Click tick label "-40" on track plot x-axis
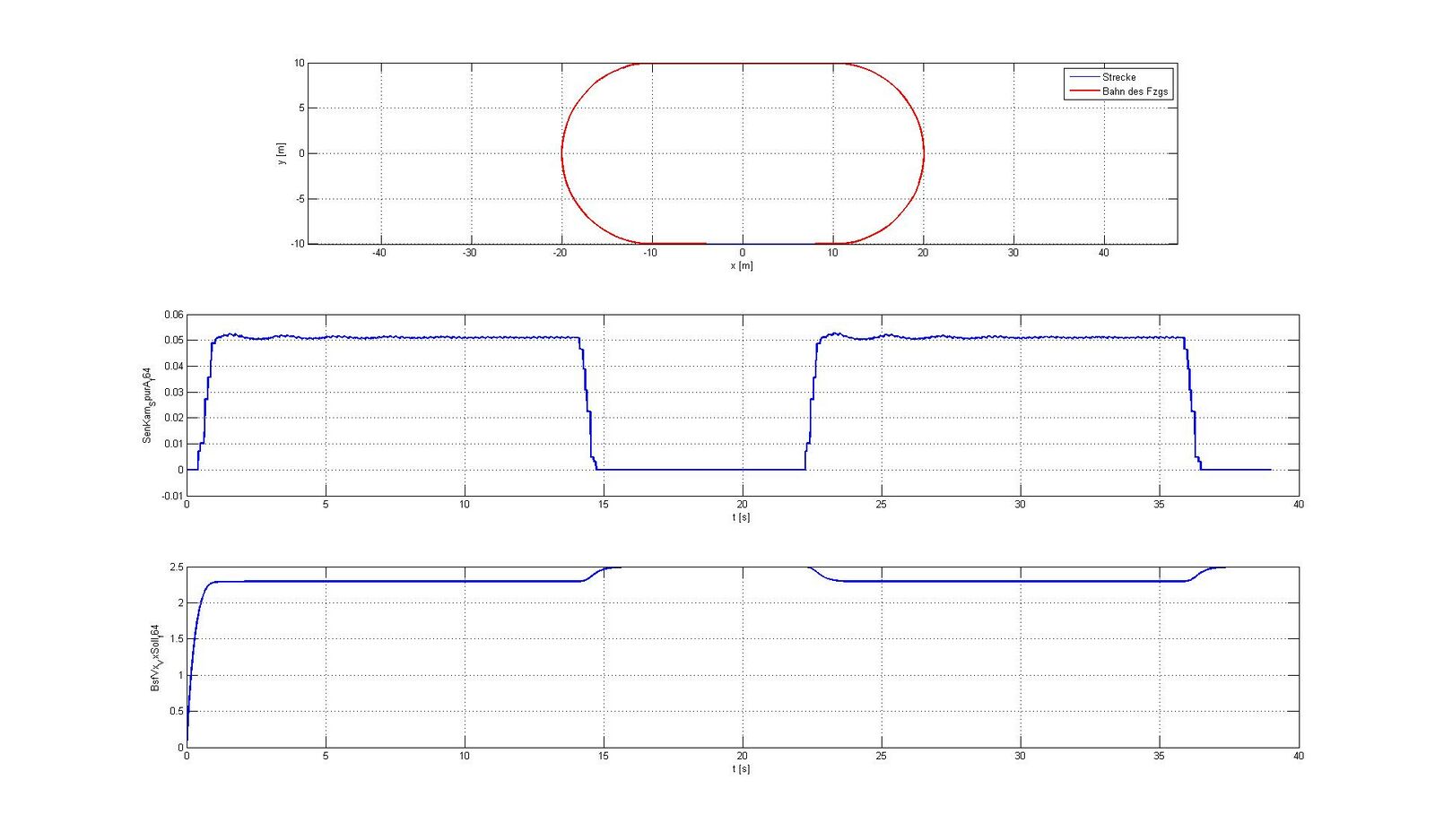This screenshot has width=1435, height=840. pyautogui.click(x=378, y=254)
